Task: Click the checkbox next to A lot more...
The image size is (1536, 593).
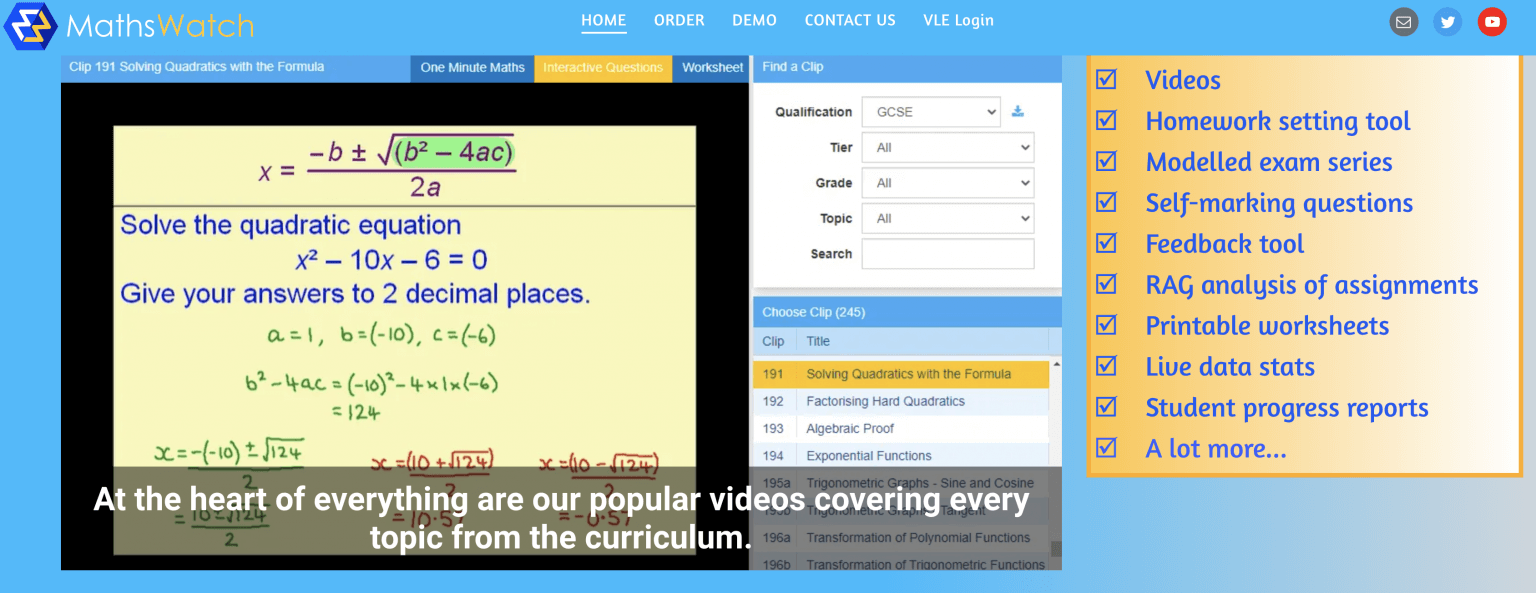Action: point(1106,448)
